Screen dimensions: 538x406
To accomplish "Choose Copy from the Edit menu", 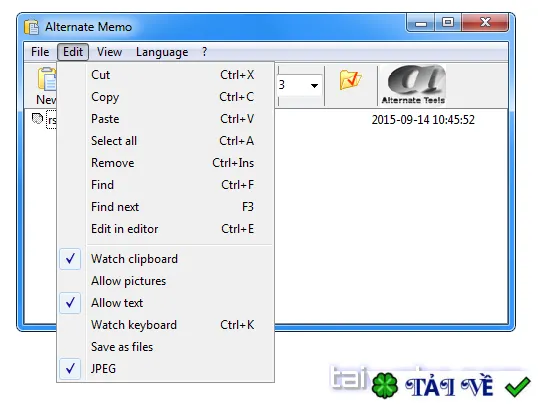I will (165, 97).
